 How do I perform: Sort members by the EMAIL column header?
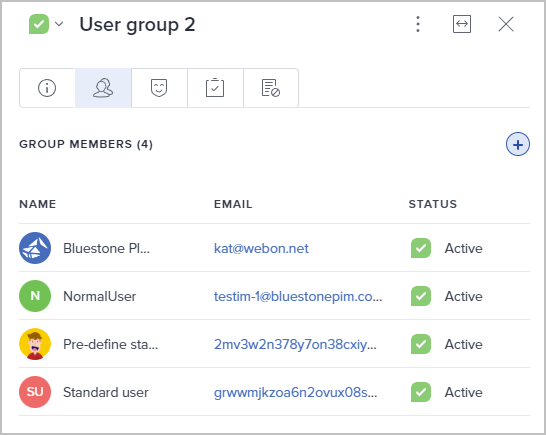pyautogui.click(x=233, y=204)
